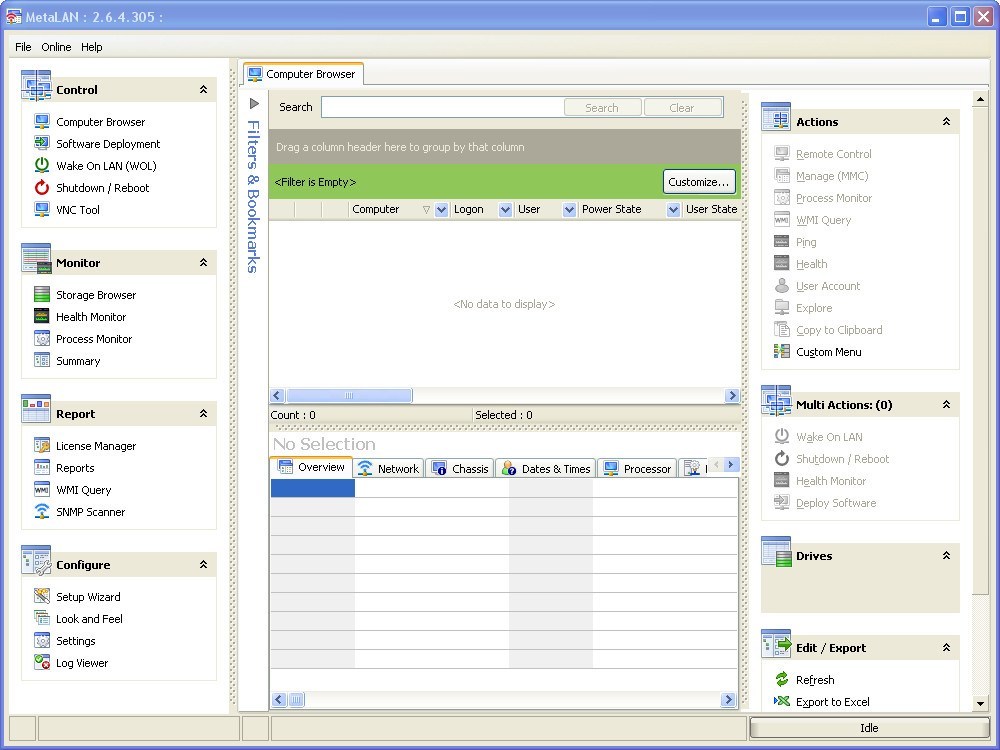The height and width of the screenshot is (750, 1000).
Task: Open the Computer column filter dropdown
Action: click(441, 209)
